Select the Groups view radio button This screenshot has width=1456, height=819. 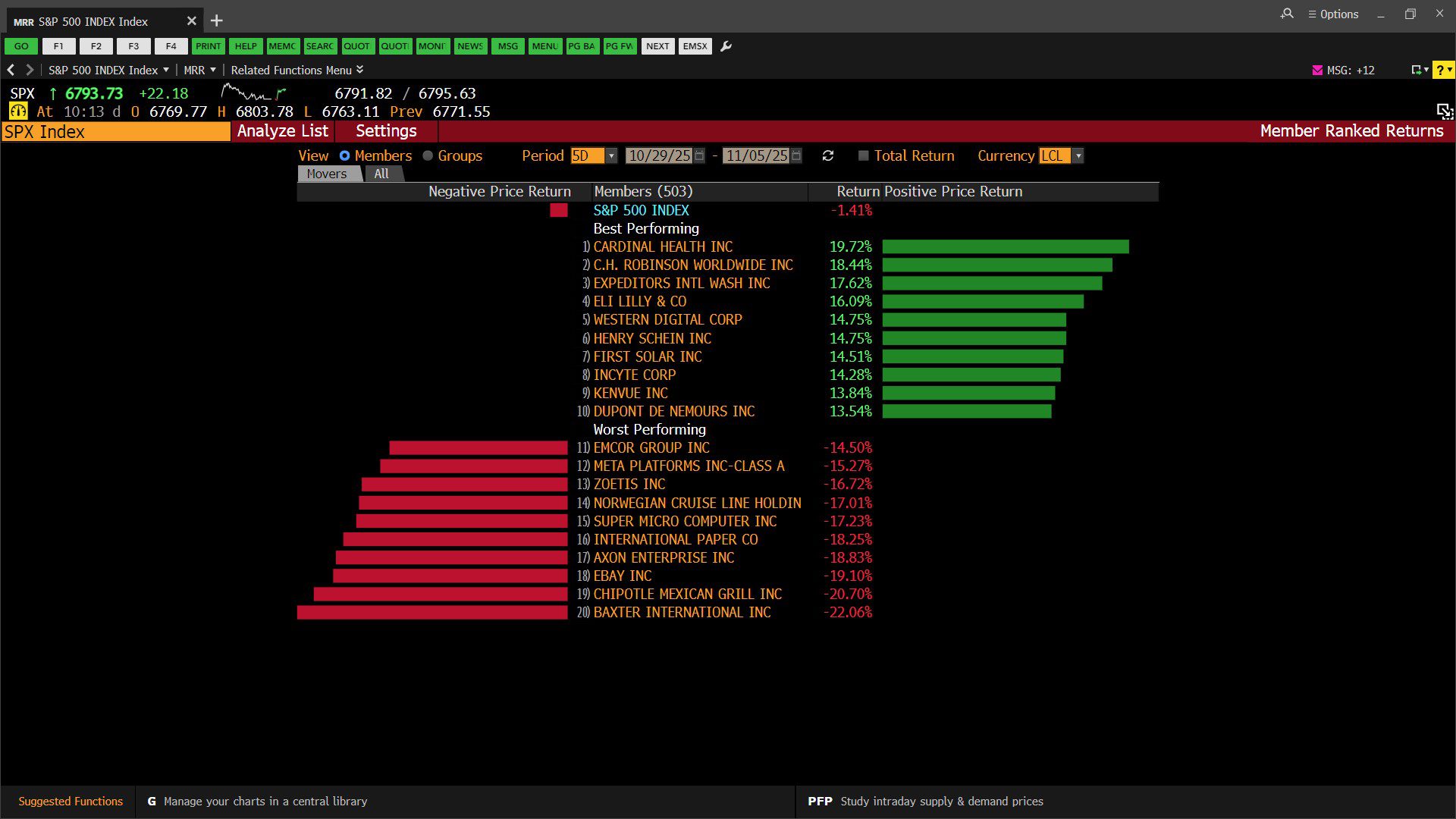(x=428, y=155)
